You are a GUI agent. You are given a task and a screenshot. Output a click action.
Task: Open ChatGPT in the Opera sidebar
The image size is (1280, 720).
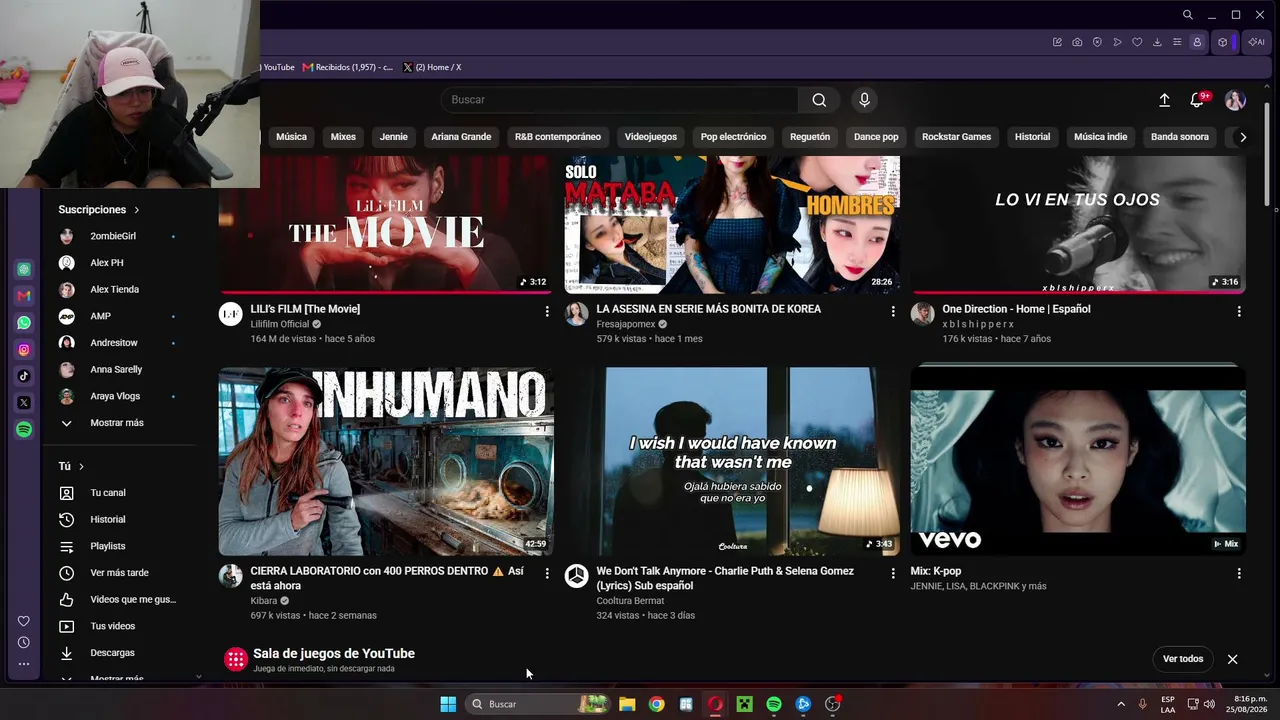coord(24,269)
